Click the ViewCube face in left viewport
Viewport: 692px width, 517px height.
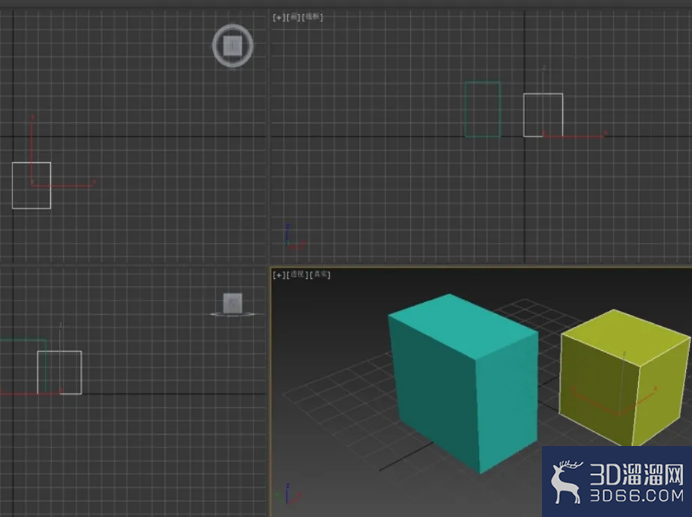tap(233, 303)
